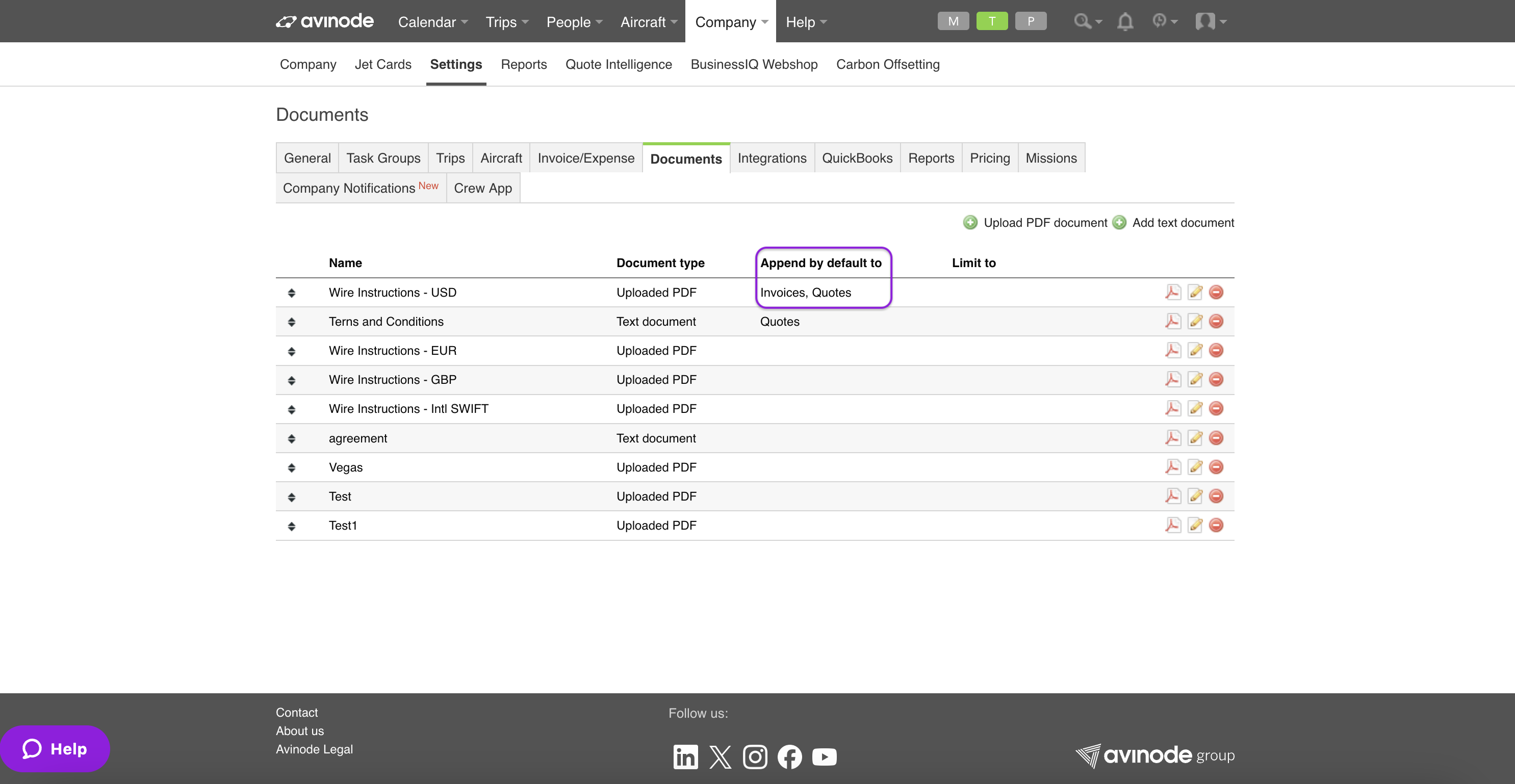Image resolution: width=1515 pixels, height=784 pixels.
Task: View PDF for Wire Instructions - Intl SWIFT
Action: click(1173, 408)
